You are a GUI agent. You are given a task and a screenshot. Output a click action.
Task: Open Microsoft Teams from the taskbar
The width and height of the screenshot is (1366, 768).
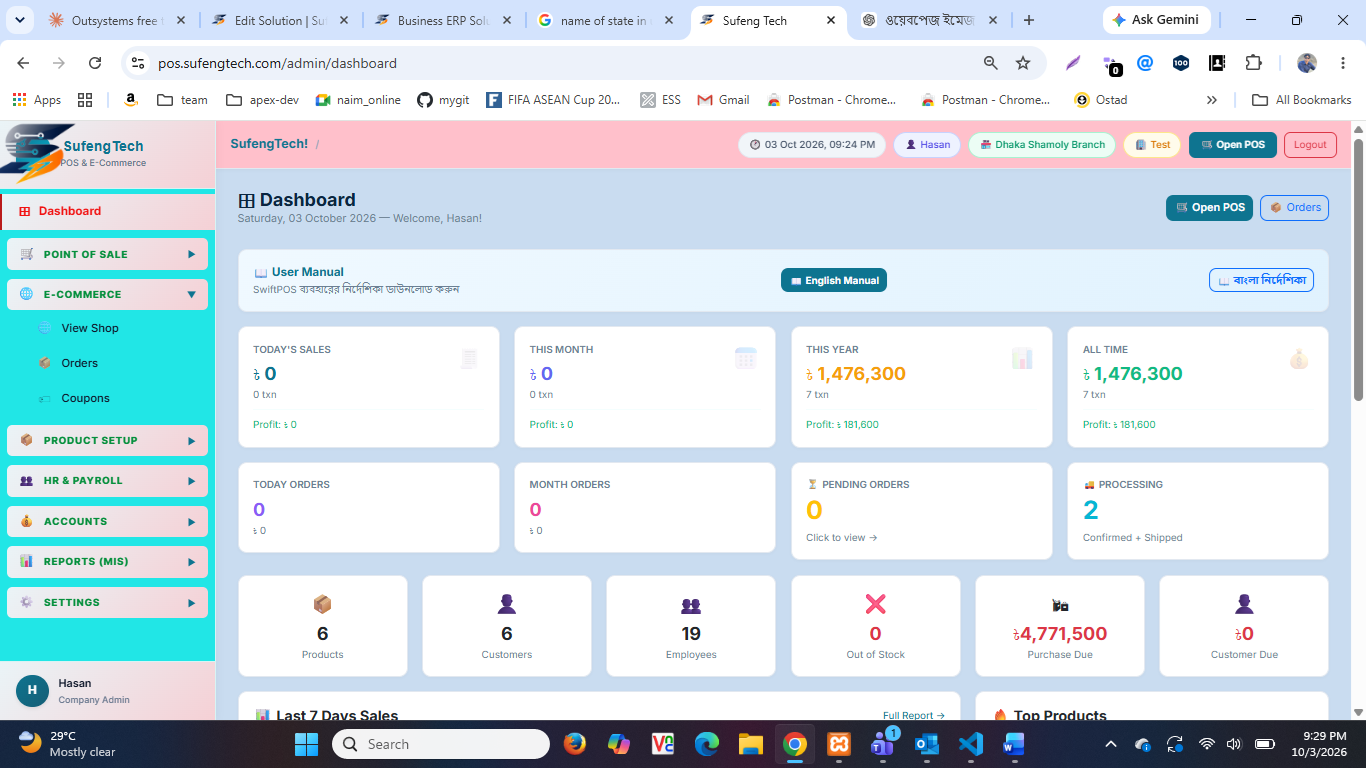(x=882, y=744)
